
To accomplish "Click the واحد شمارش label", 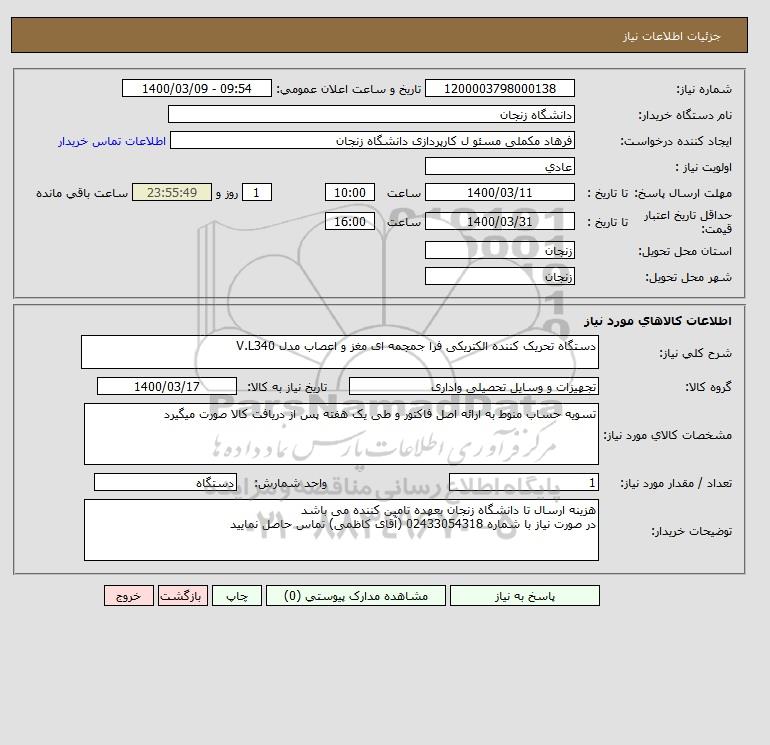I will 291,483.
